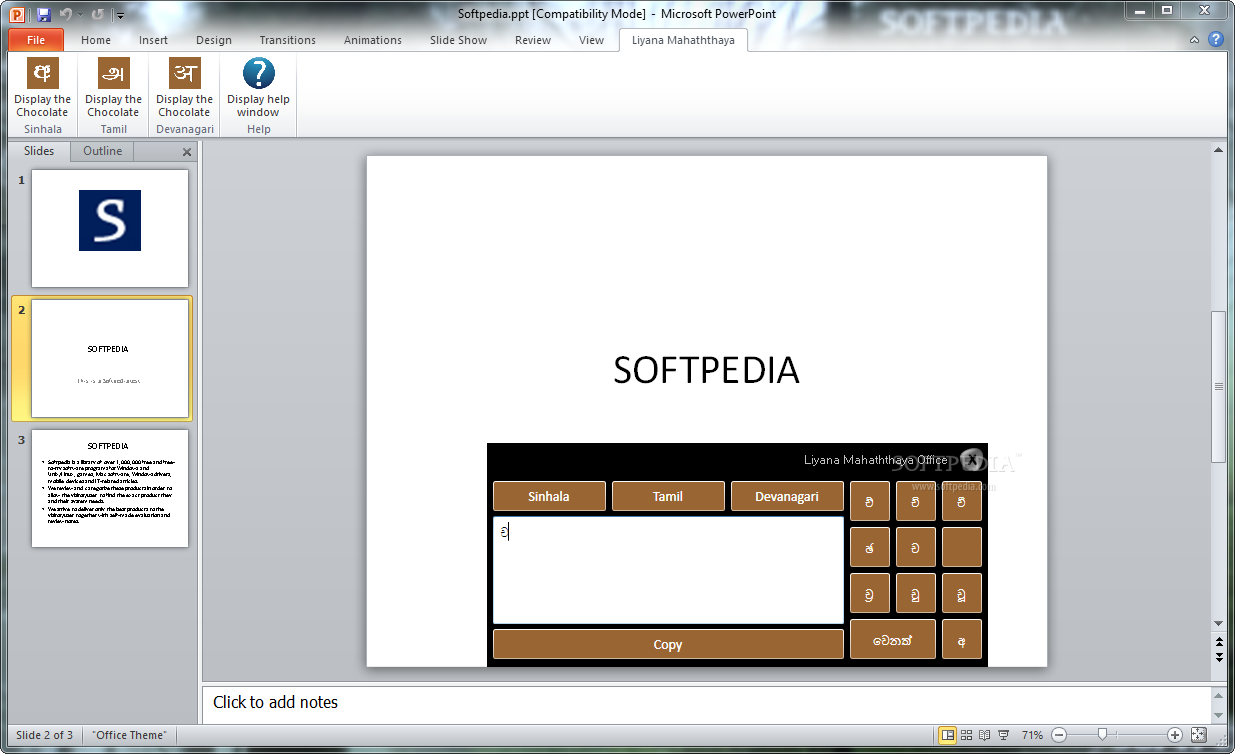Switch to the Animations ribbon tab
Image resolution: width=1235 pixels, height=754 pixels.
click(373, 40)
